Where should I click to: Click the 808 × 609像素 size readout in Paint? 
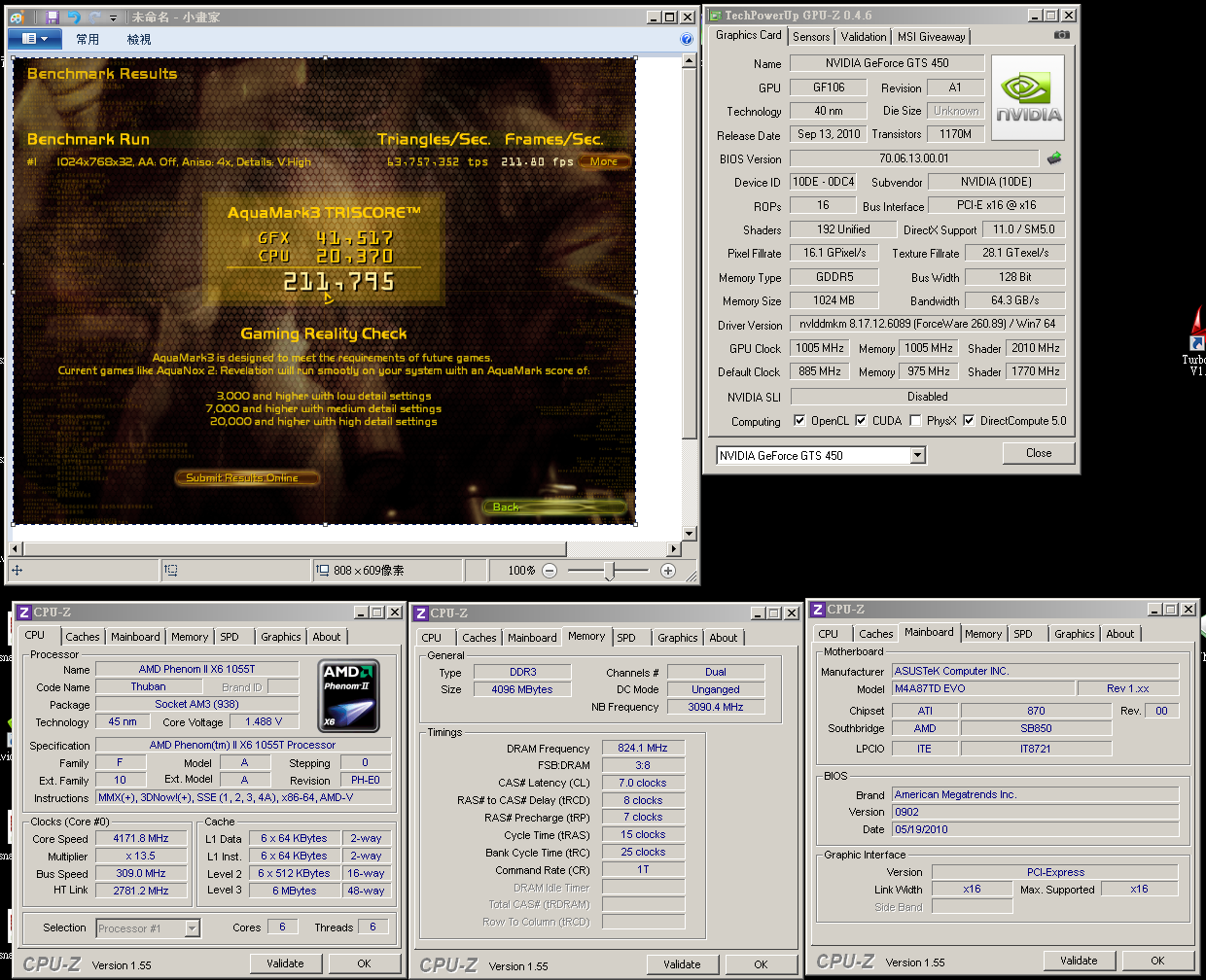(x=369, y=571)
